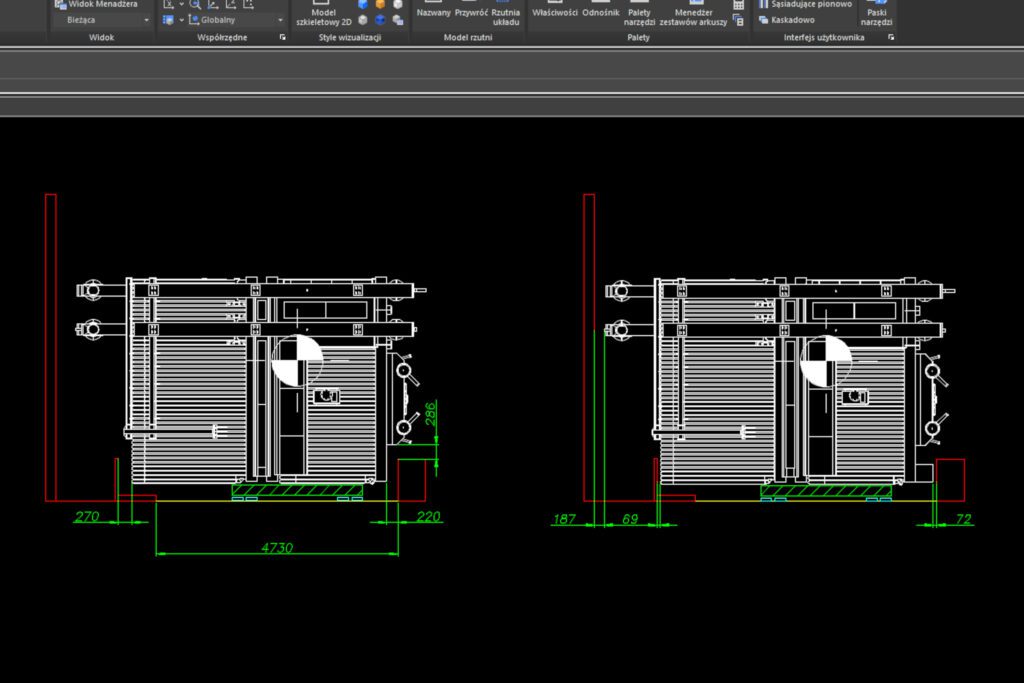Choose the orange cube visual style

click(380, 4)
